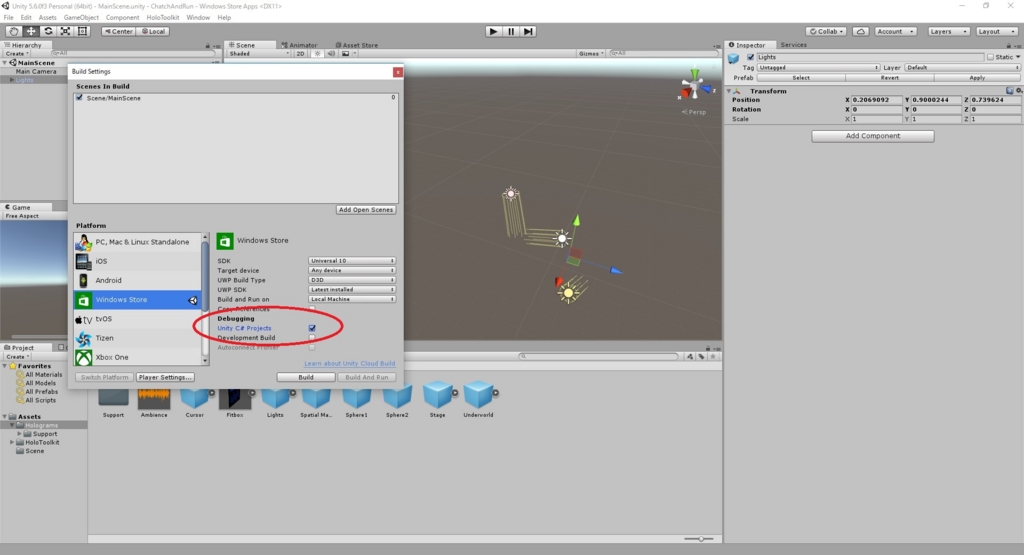Open the HoloToolkit menu
The image size is (1024, 555).
[163, 18]
